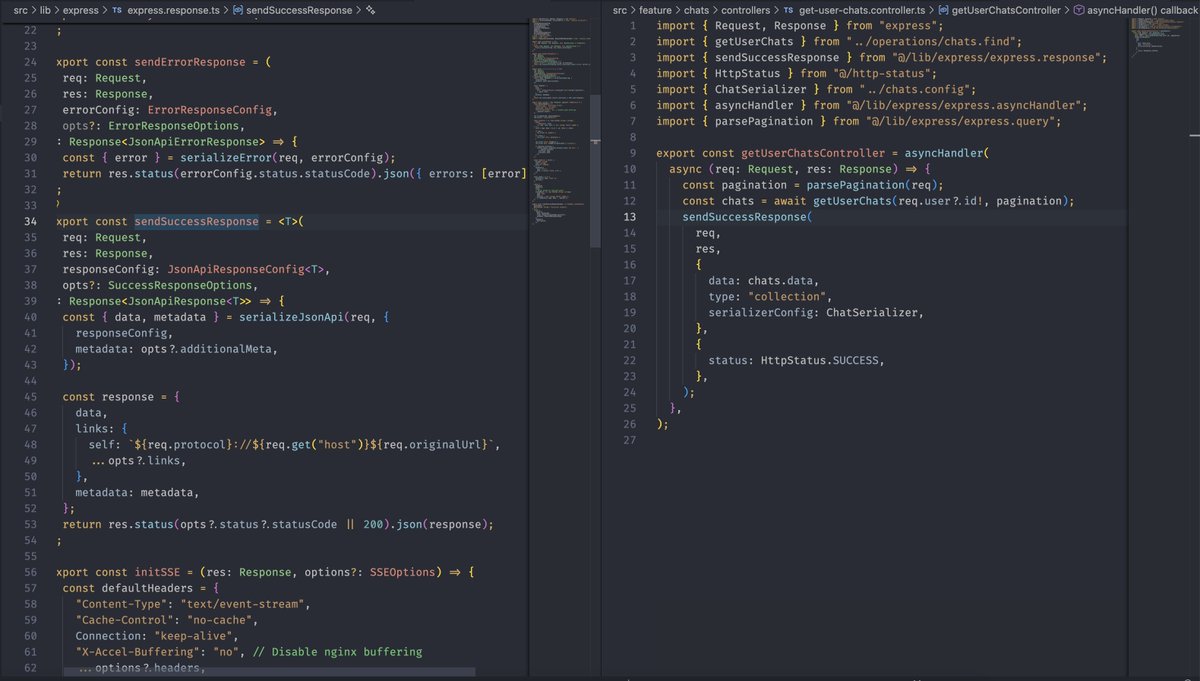Click the function icon before asyncHandler() callback
Viewport: 1200px width, 681px height.
pyautogui.click(x=1078, y=10)
